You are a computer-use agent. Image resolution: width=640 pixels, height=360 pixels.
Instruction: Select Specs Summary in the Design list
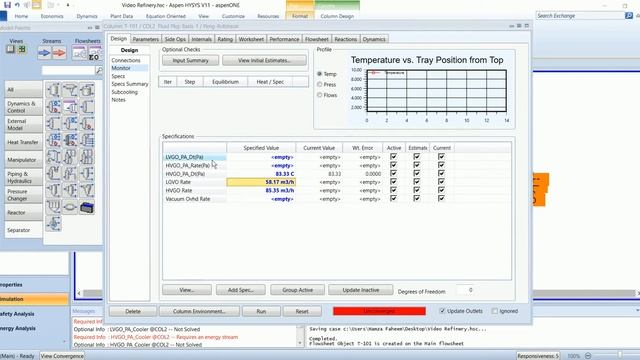coord(130,84)
